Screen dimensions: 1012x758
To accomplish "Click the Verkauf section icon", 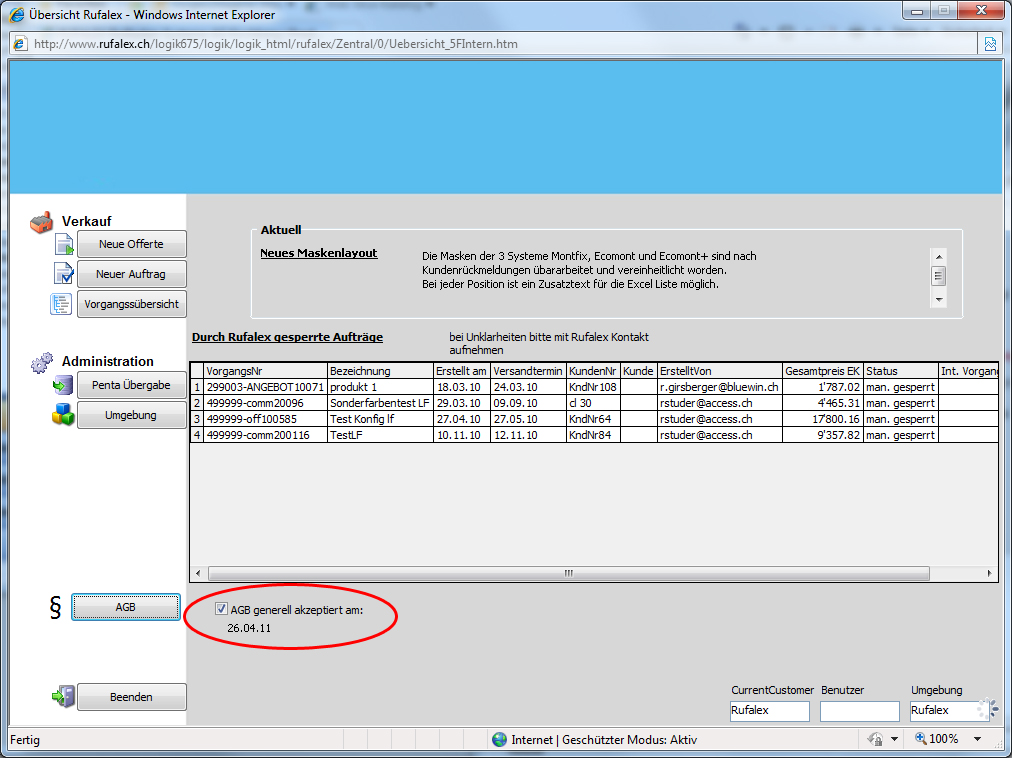I will click(x=42, y=222).
